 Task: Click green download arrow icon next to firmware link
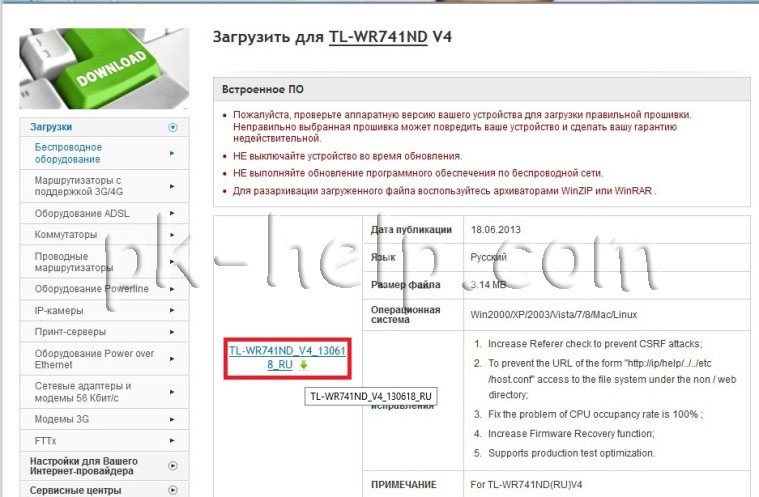(304, 365)
